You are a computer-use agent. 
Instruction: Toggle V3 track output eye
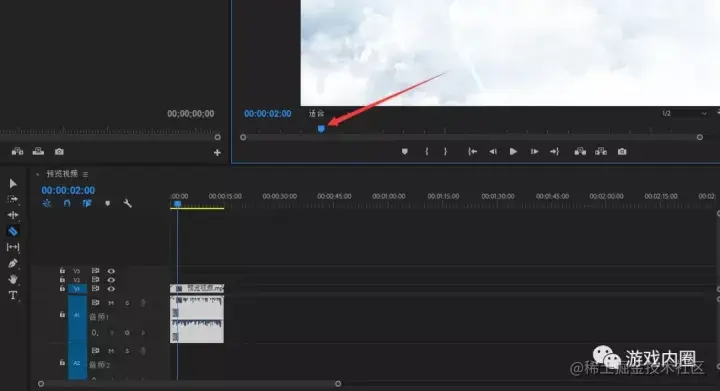point(111,271)
